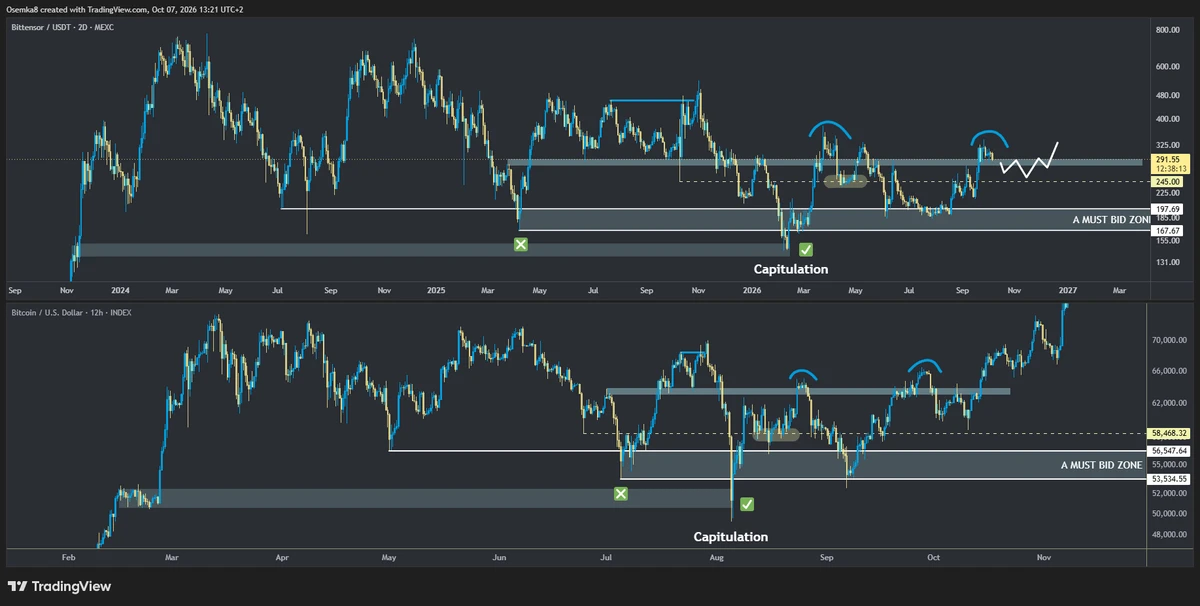Click the Capitulation label on the Bitcoin chart
This screenshot has width=1200, height=606.
click(731, 537)
